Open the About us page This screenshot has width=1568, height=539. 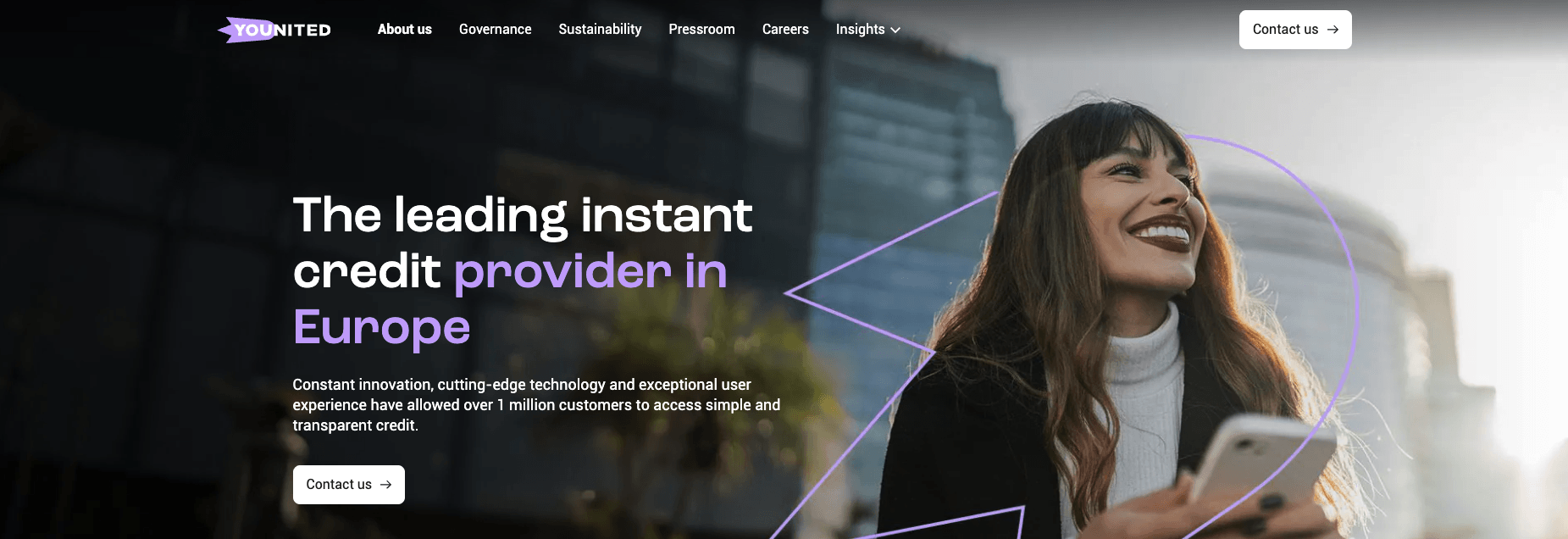pos(404,30)
